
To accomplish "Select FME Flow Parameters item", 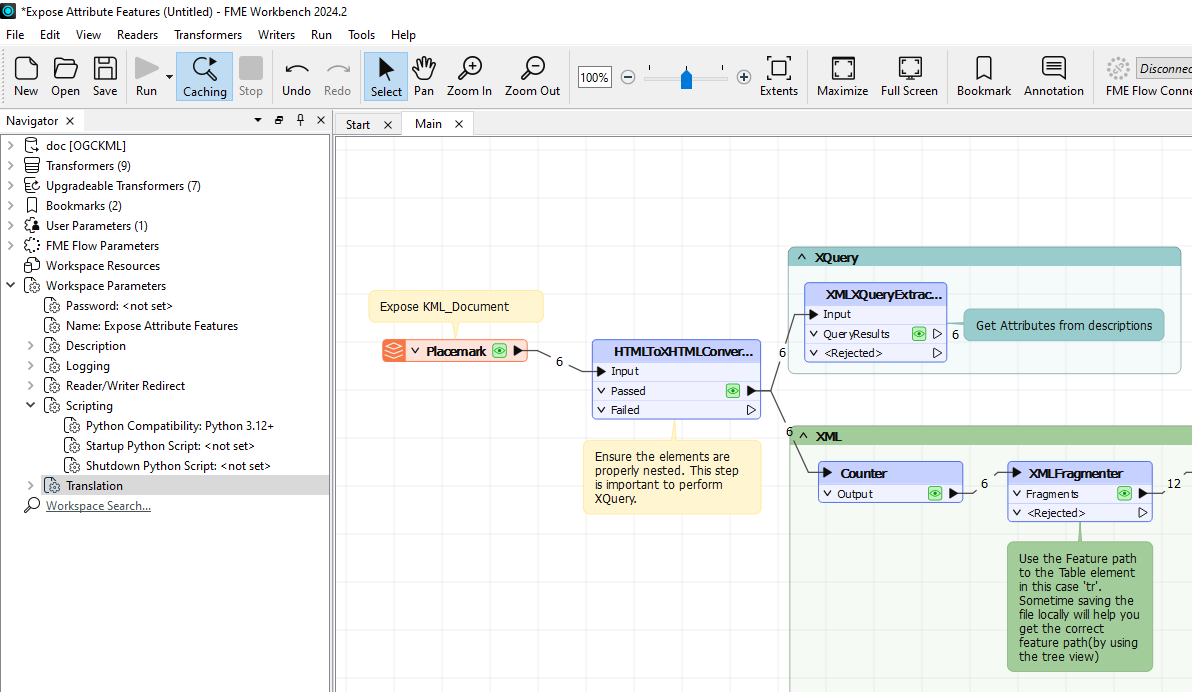I will click(102, 246).
